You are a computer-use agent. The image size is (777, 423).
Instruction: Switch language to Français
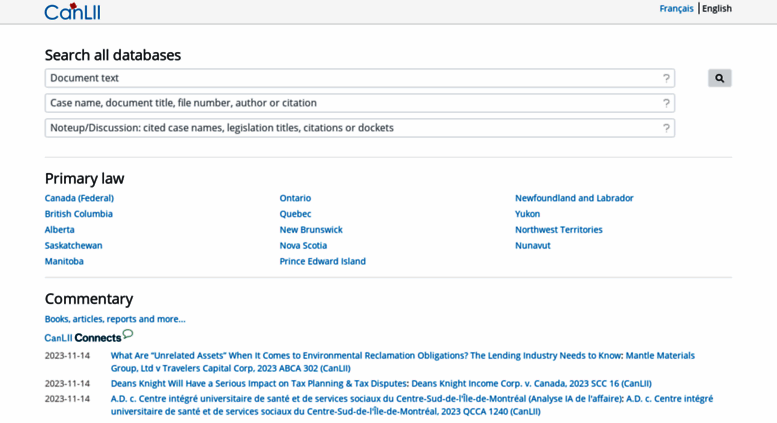tap(676, 8)
